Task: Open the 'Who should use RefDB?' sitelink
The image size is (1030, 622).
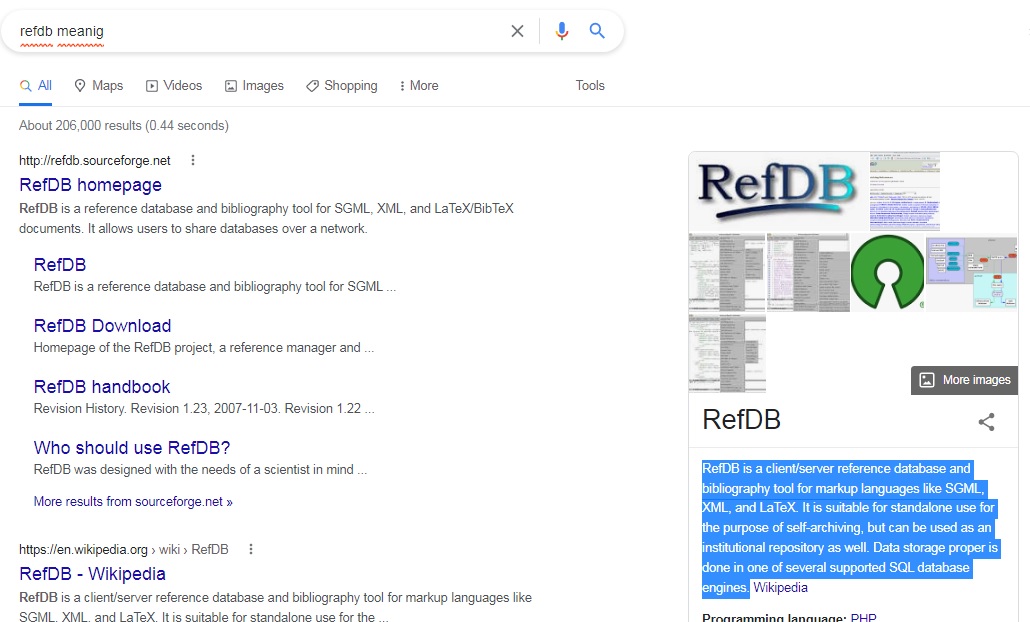Action: coord(132,448)
